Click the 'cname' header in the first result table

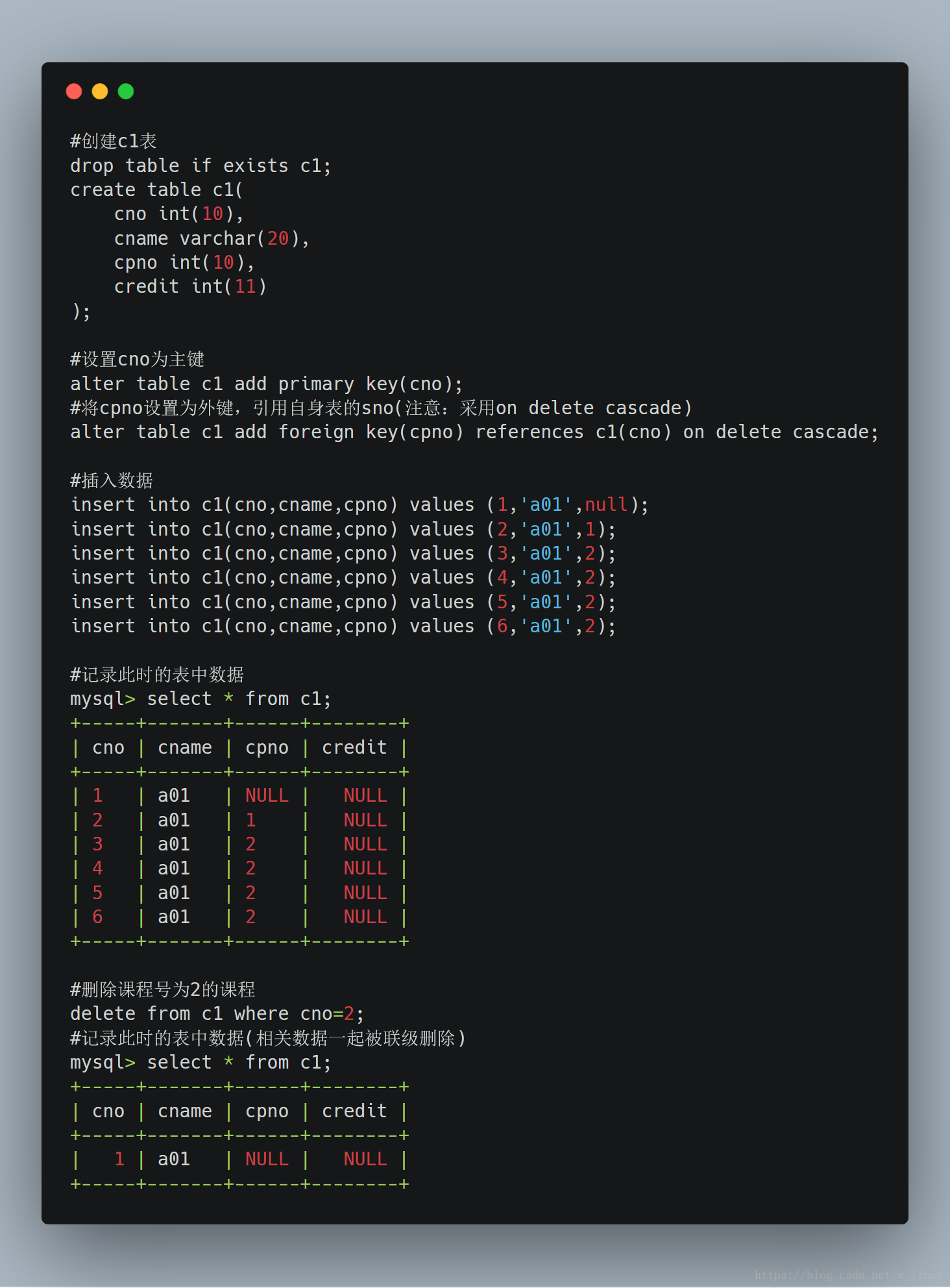184,747
